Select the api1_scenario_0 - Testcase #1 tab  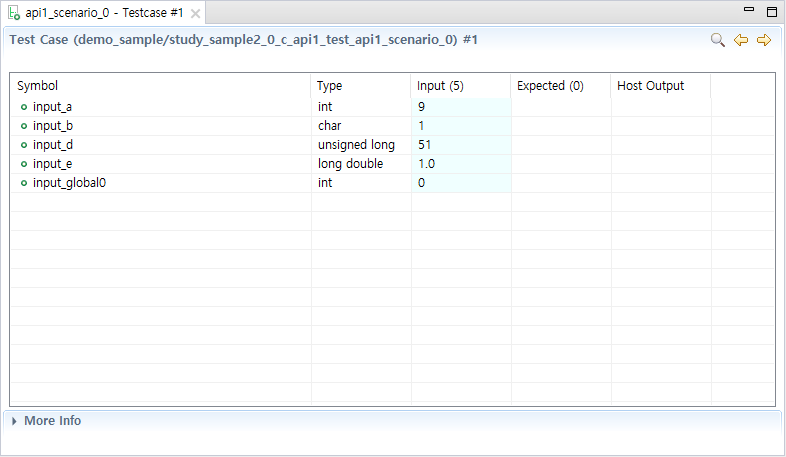click(104, 13)
